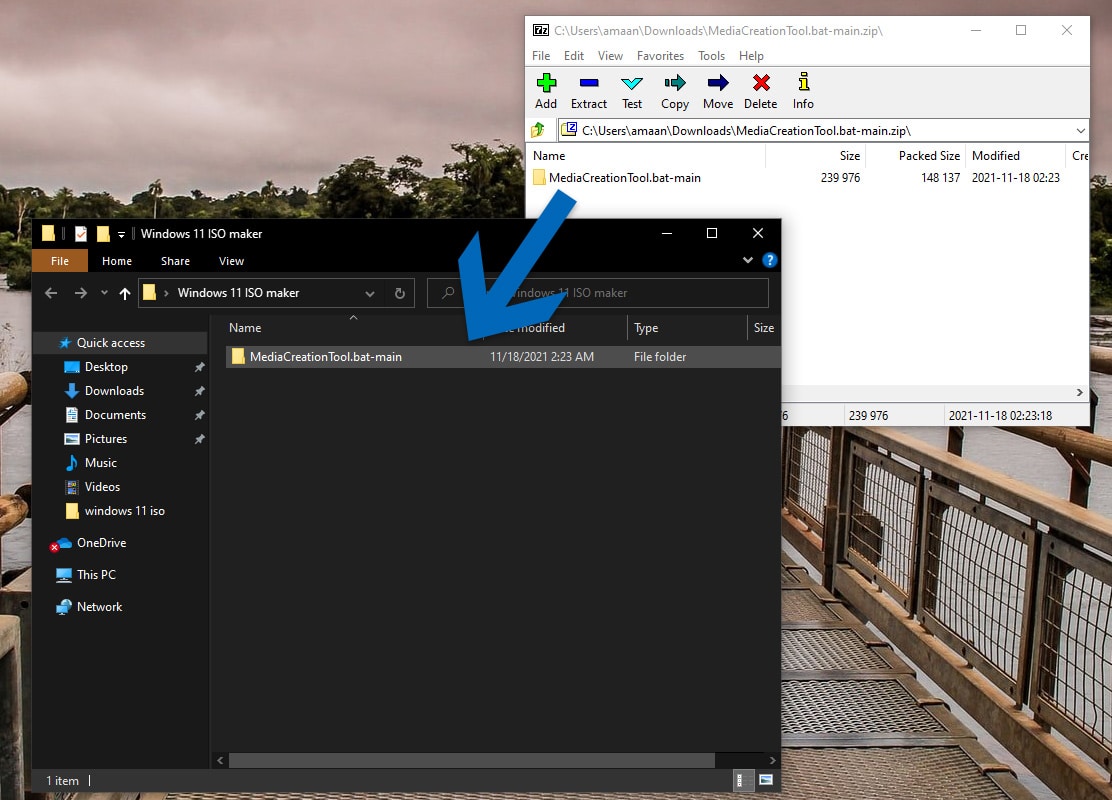This screenshot has width=1112, height=800.
Task: Extract the archive using the Extract icon
Action: click(588, 90)
